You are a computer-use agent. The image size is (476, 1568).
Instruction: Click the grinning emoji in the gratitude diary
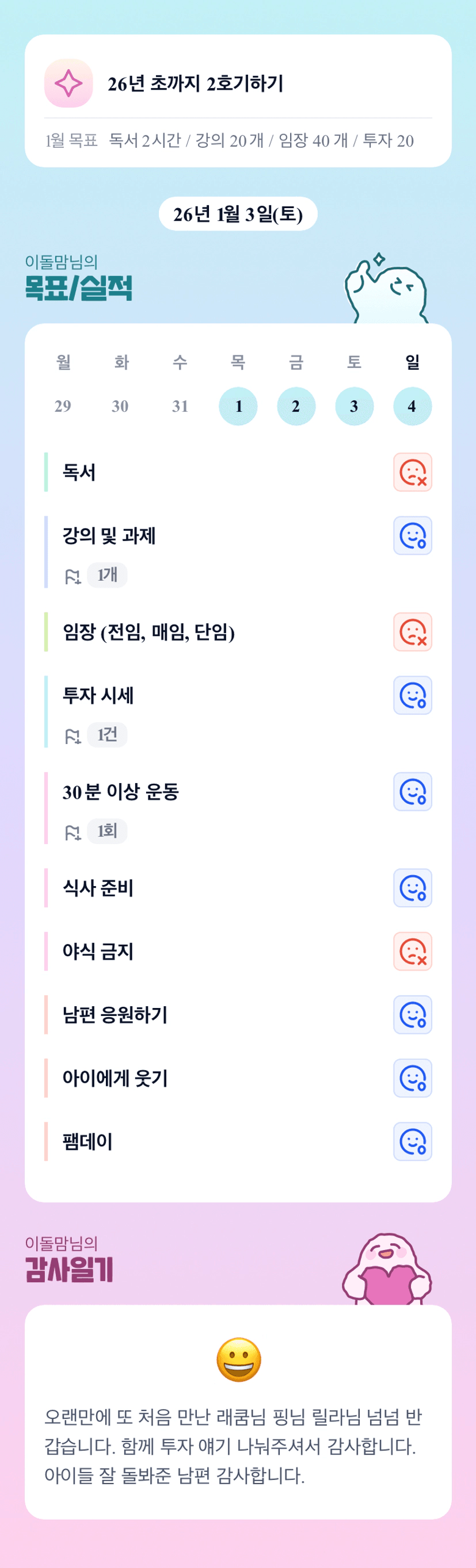click(x=238, y=1359)
